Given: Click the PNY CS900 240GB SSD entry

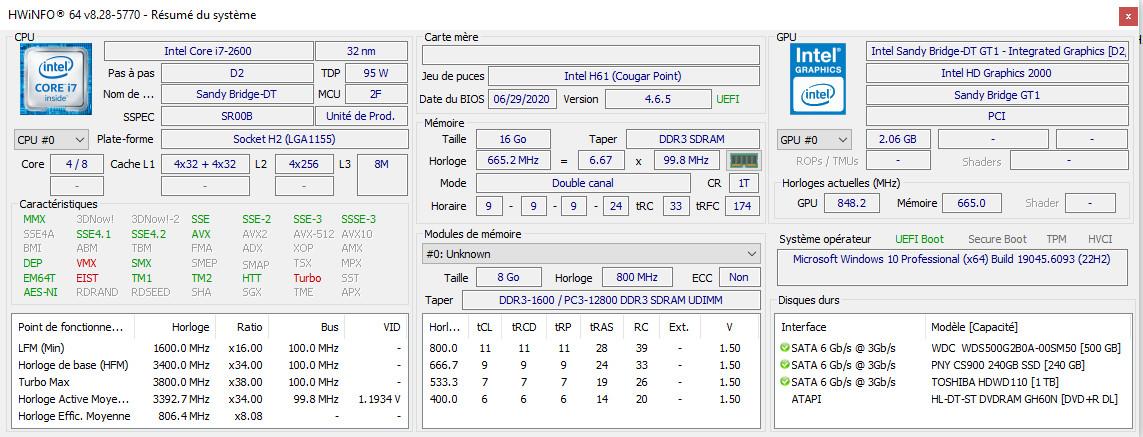Looking at the screenshot, I should [x=1007, y=365].
